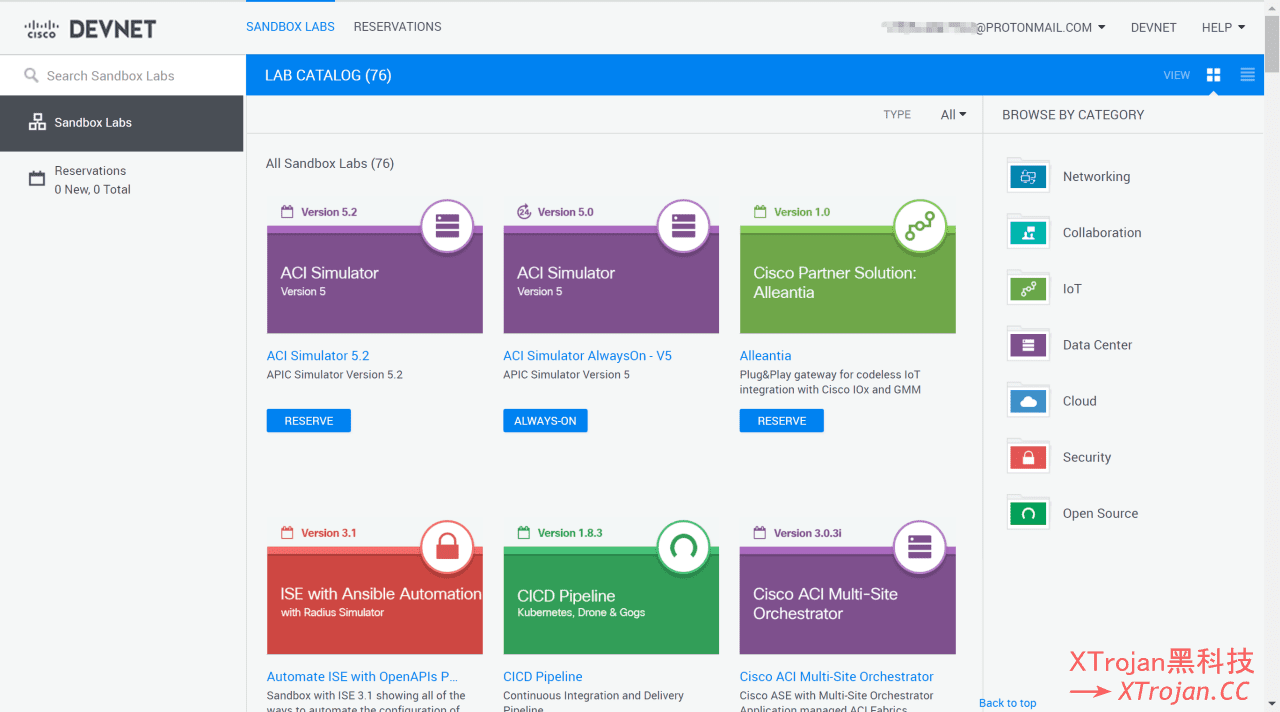1280x712 pixels.
Task: Select the Open Source category icon
Action: coord(1028,513)
